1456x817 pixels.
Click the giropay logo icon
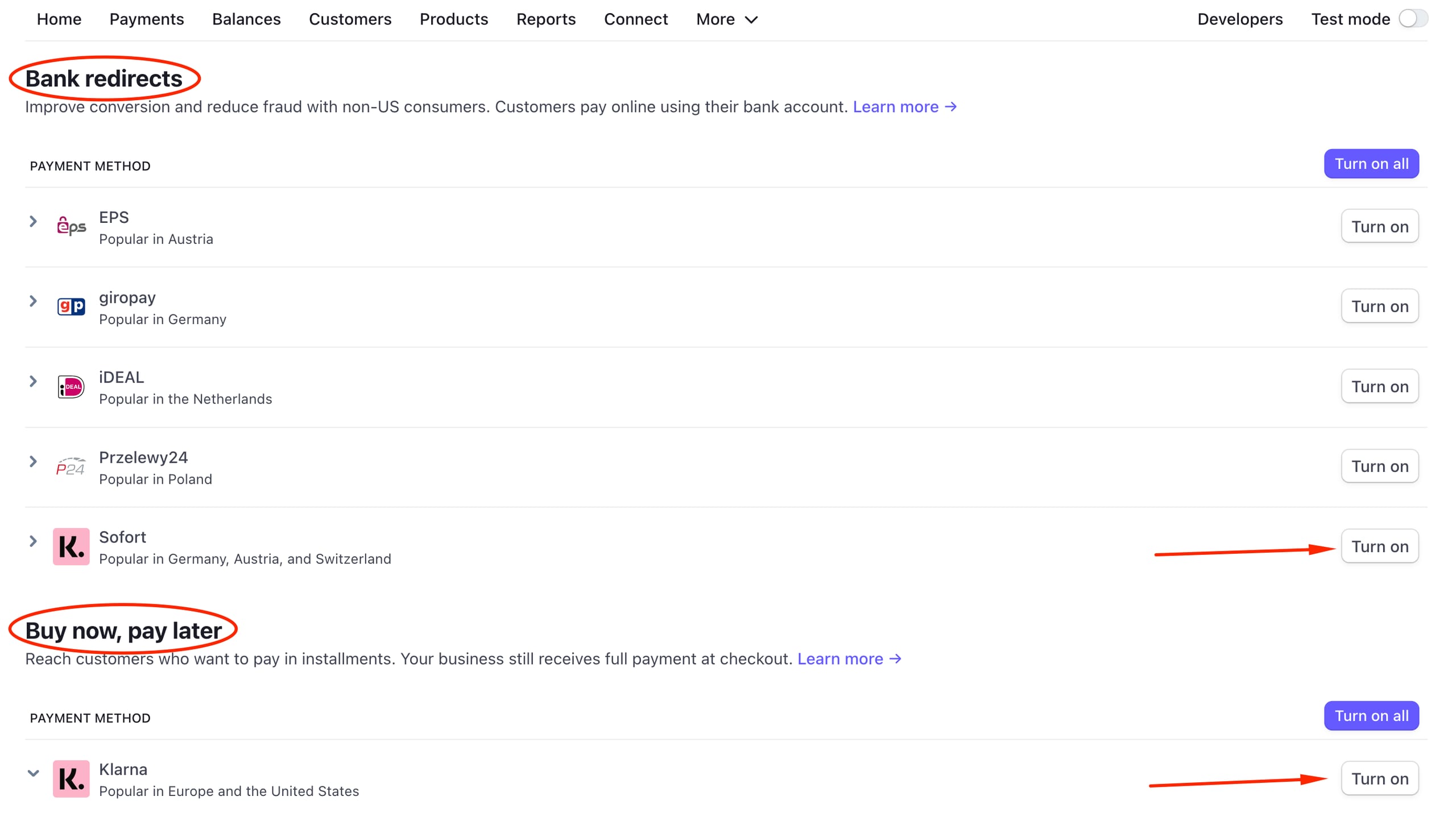[x=71, y=306]
